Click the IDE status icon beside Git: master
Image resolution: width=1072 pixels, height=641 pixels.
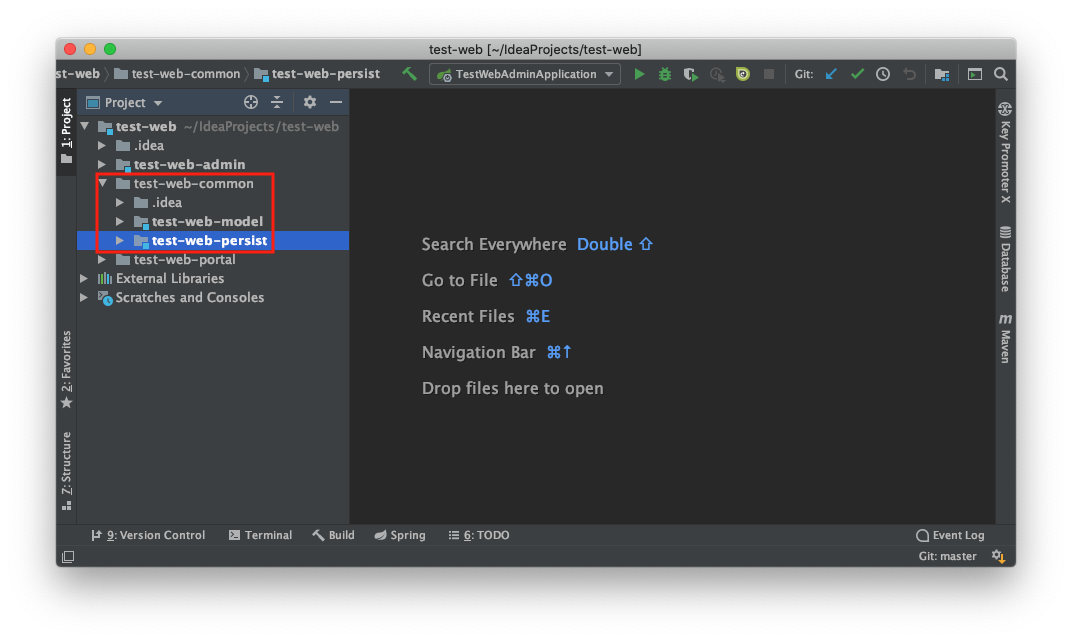[x=998, y=556]
